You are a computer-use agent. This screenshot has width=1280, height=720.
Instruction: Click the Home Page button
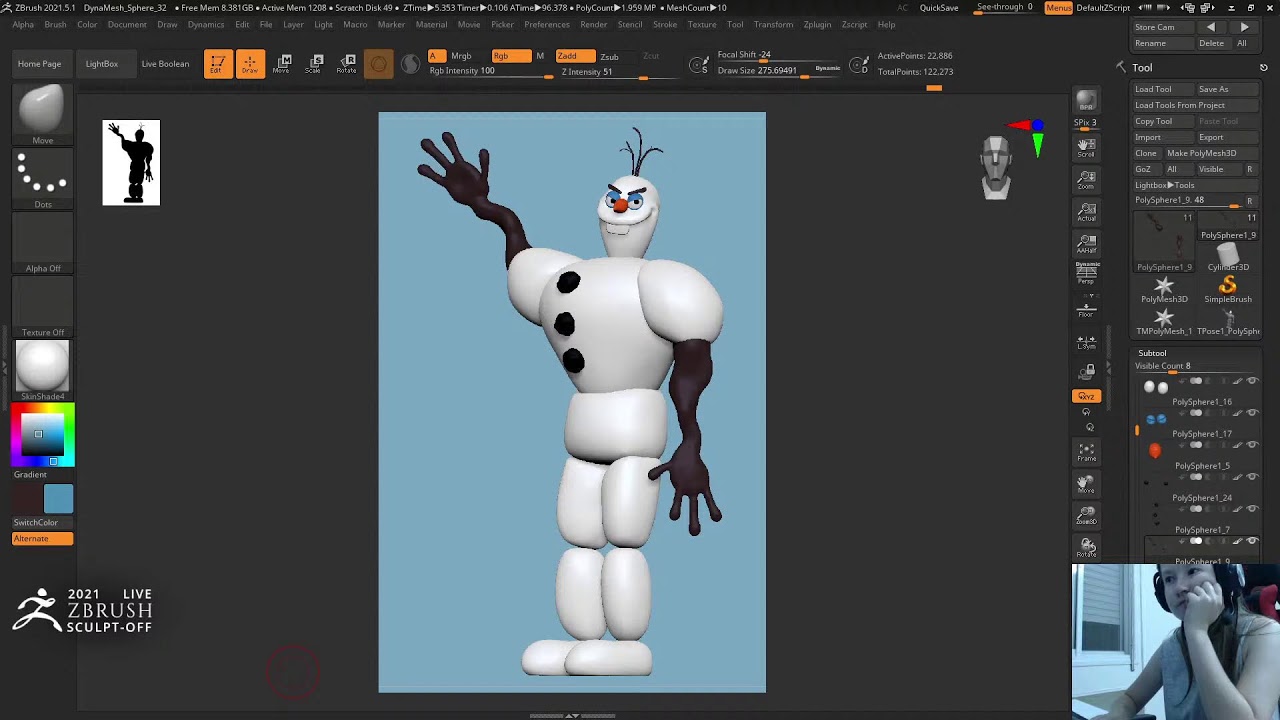[x=39, y=64]
